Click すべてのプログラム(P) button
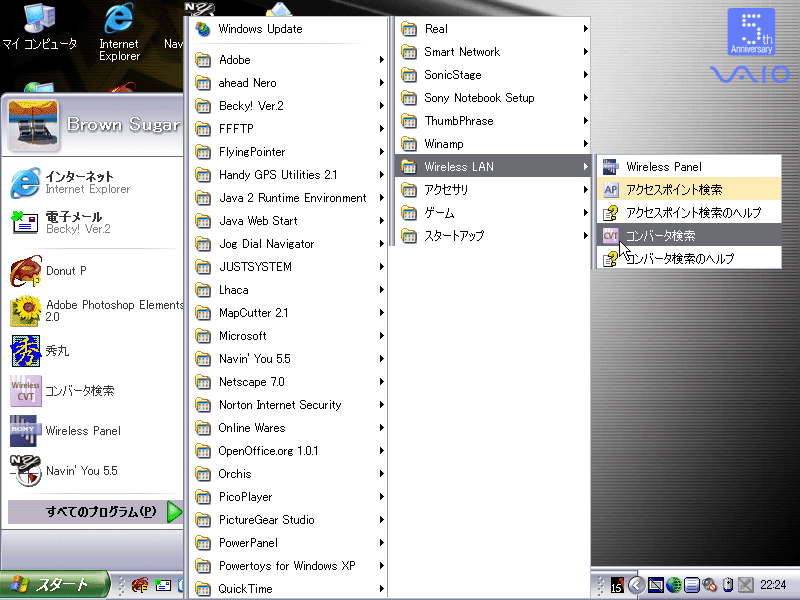 point(95,512)
